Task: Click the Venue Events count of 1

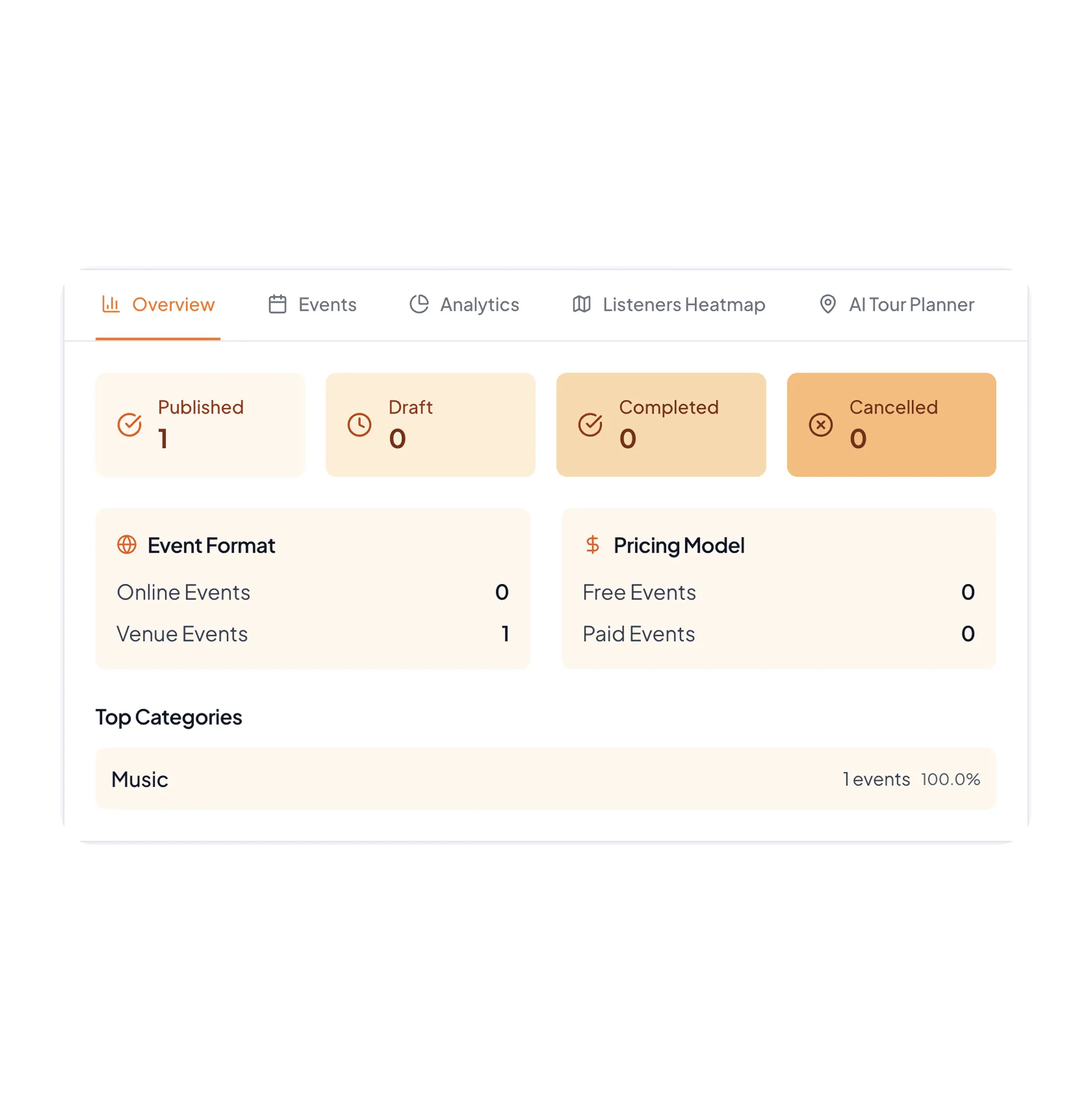Action: (x=505, y=634)
